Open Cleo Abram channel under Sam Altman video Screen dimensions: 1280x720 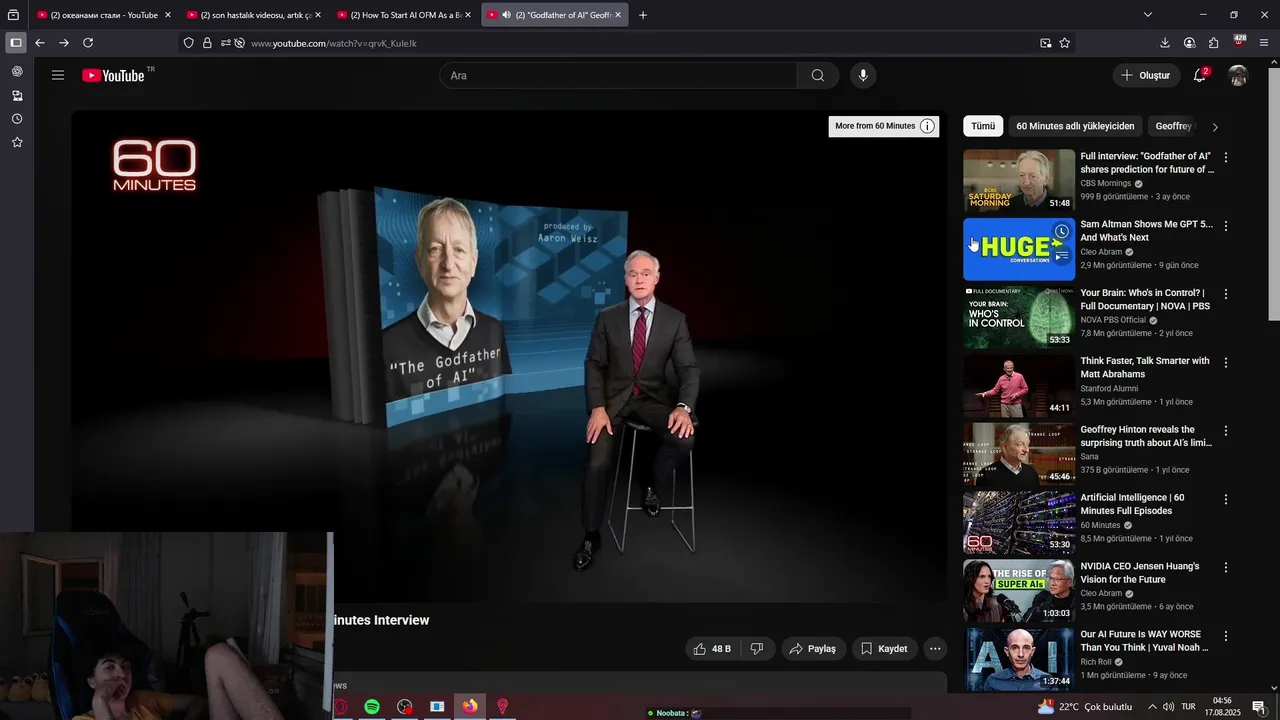click(x=1101, y=252)
